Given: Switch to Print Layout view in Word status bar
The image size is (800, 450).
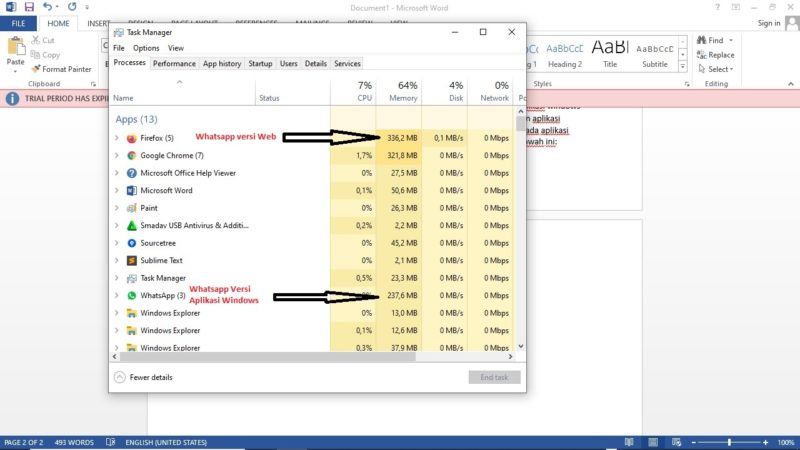Looking at the screenshot, I should click(x=653, y=442).
